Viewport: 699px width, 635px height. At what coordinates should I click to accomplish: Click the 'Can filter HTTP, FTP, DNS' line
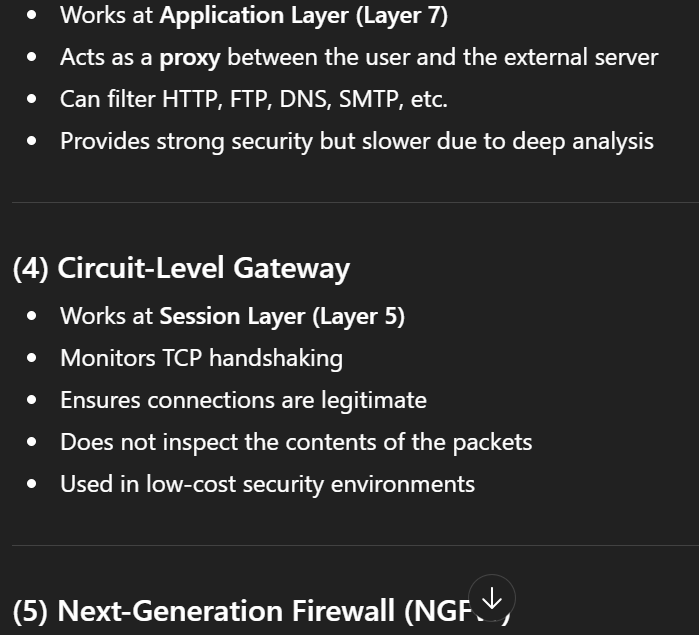coord(254,99)
